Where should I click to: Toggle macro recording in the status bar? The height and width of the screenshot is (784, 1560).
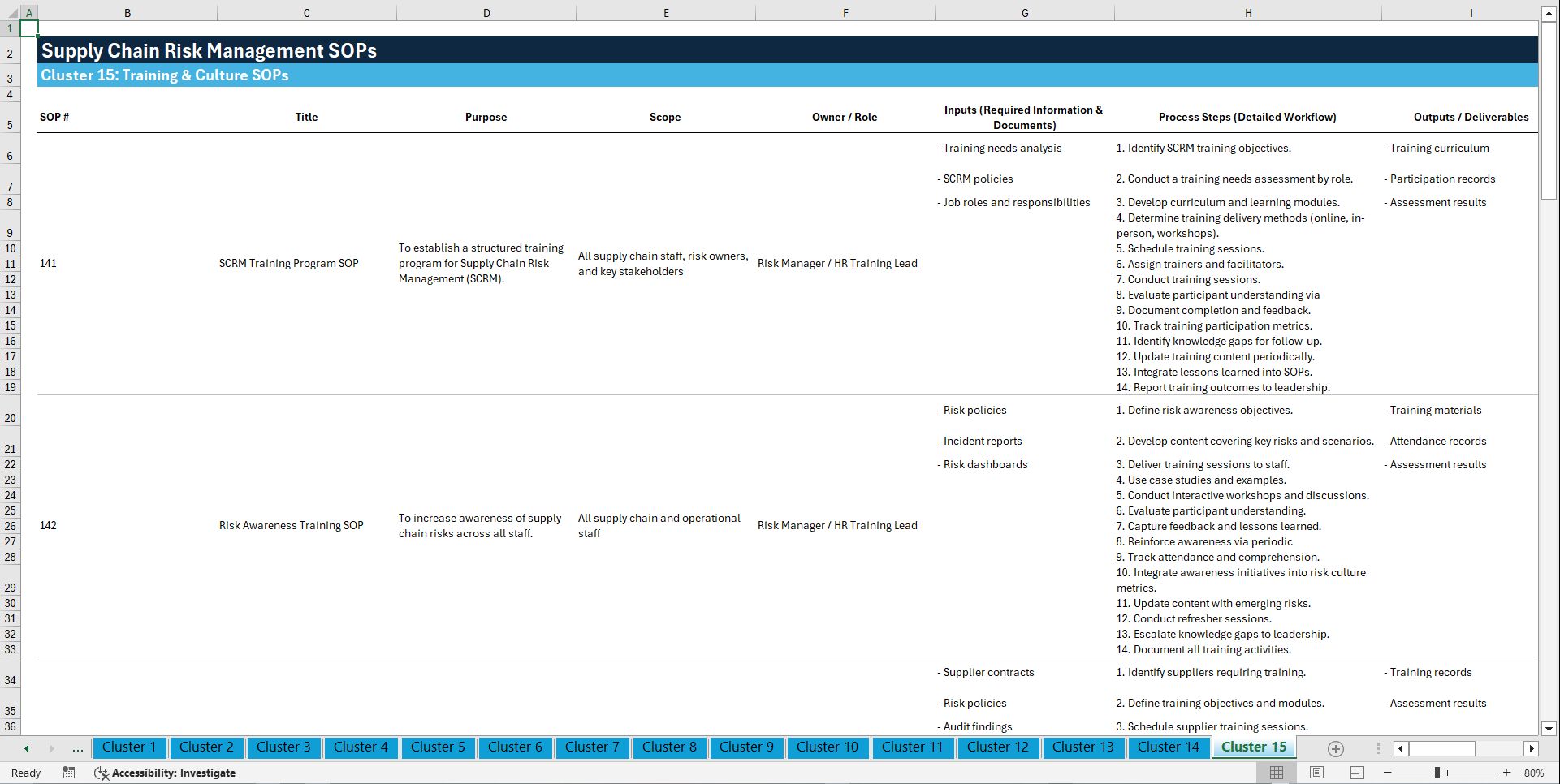(69, 773)
